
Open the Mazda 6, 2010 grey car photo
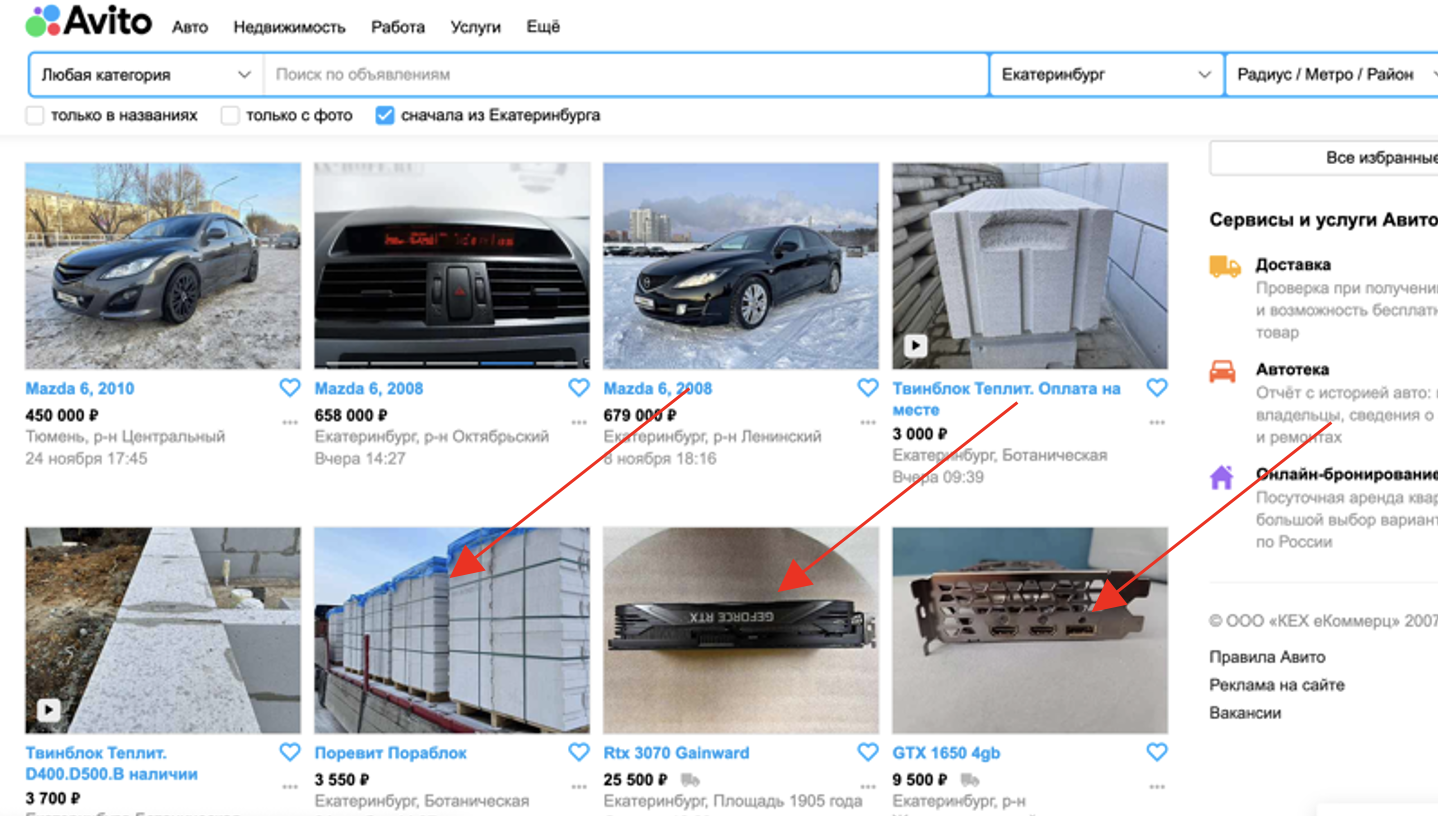point(163,266)
